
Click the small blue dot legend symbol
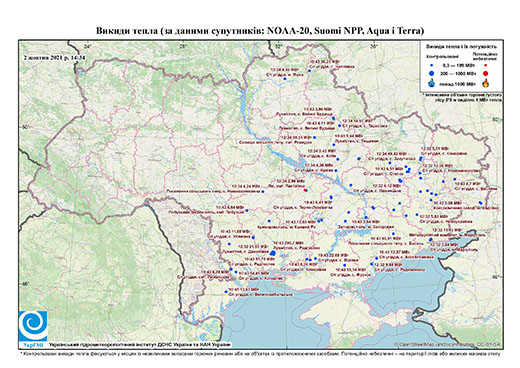pos(432,66)
